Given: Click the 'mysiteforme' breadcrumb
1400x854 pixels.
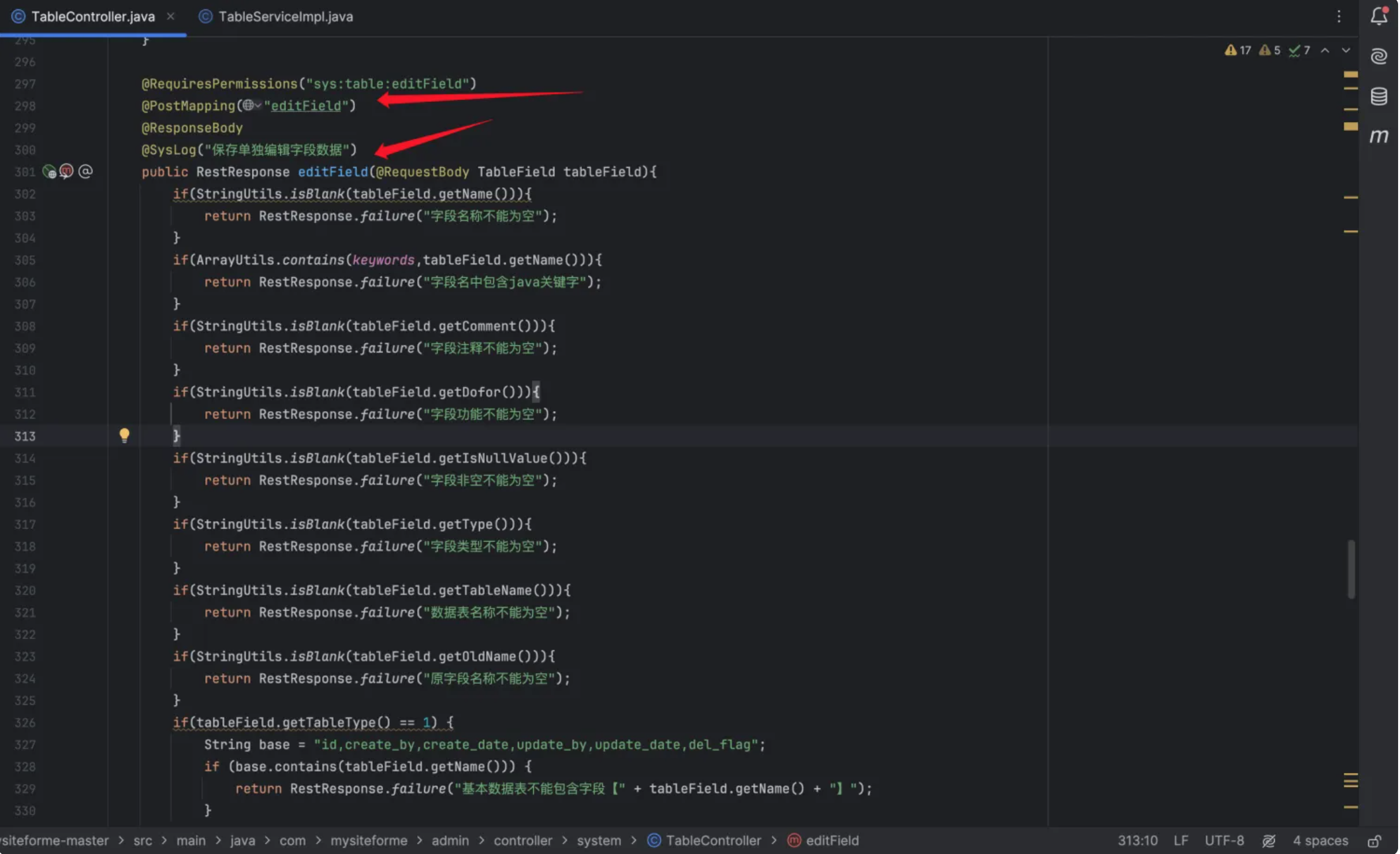Looking at the screenshot, I should click(369, 840).
